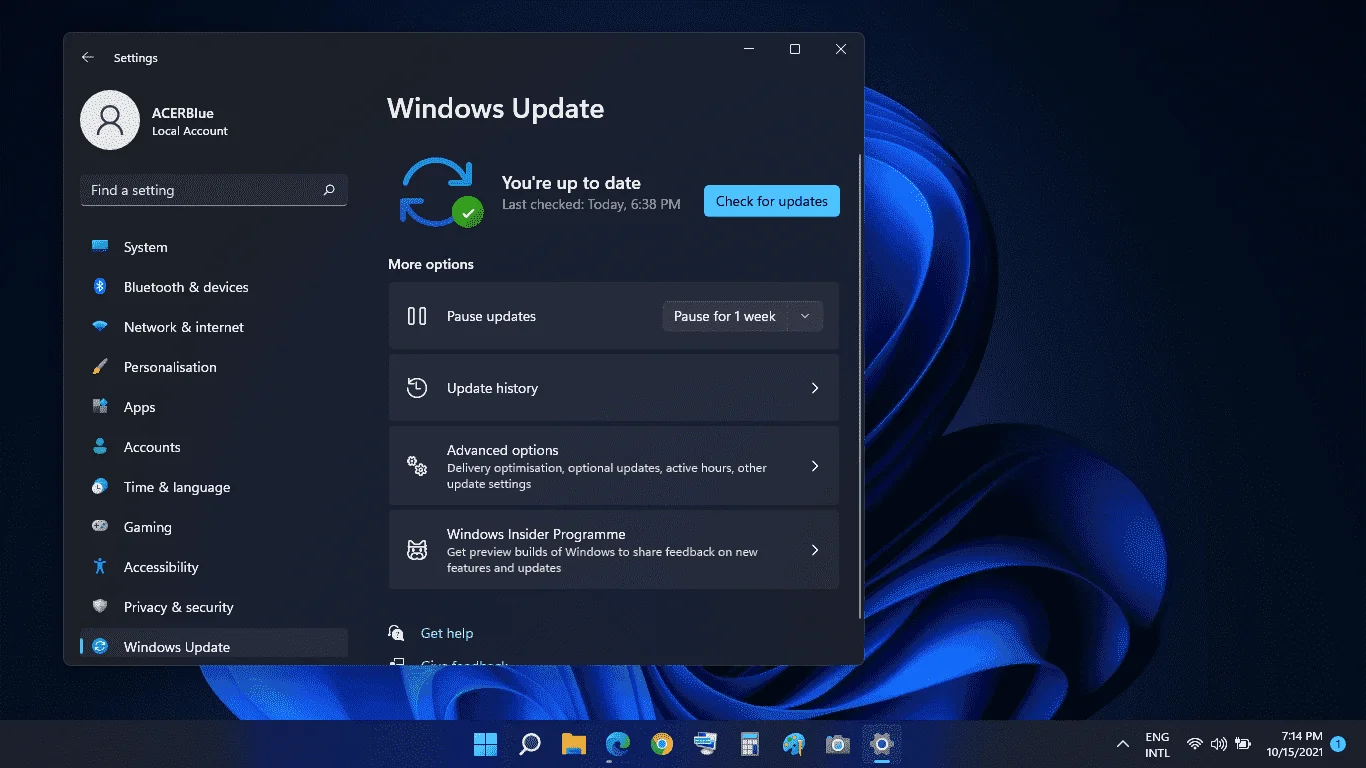Click the Get help speech-bubble icon
The width and height of the screenshot is (1366, 768).
click(x=397, y=633)
